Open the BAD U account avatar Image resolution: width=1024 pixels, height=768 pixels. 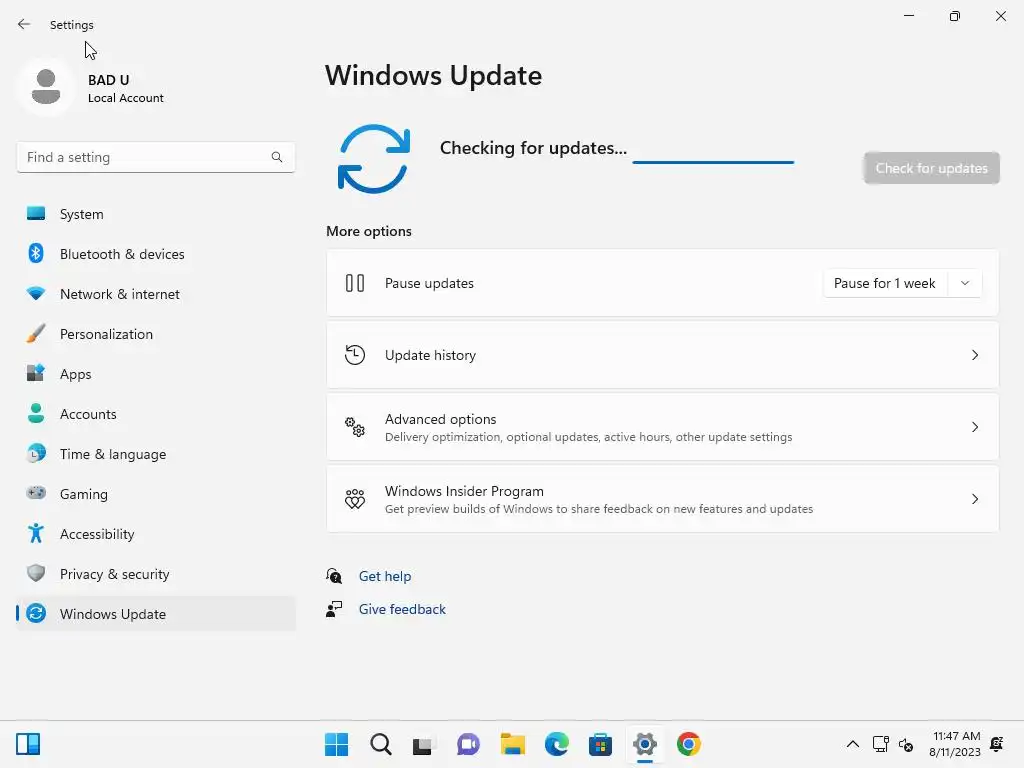46,87
